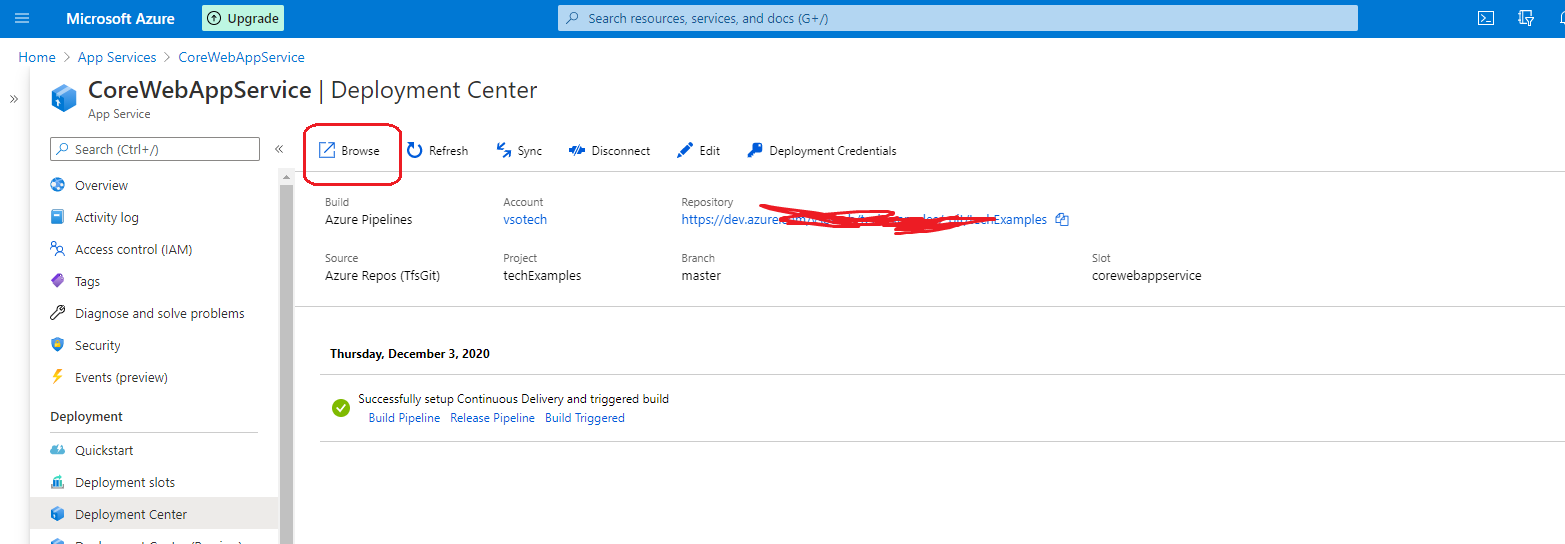This screenshot has height=544, width=1565.
Task: Expand the left portal sidebar chevrons
Action: tap(14, 99)
